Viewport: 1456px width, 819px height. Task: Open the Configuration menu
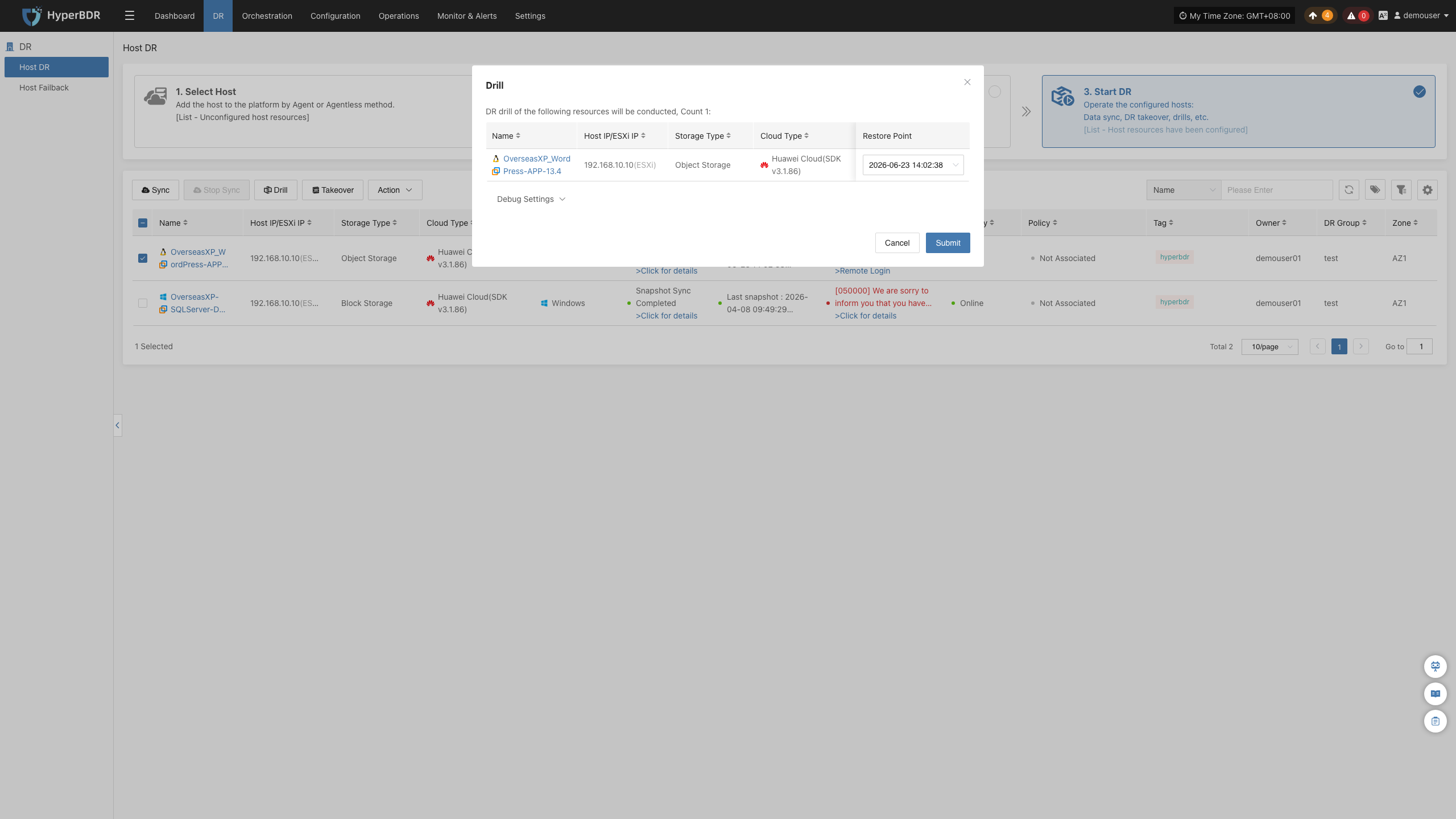point(336,16)
